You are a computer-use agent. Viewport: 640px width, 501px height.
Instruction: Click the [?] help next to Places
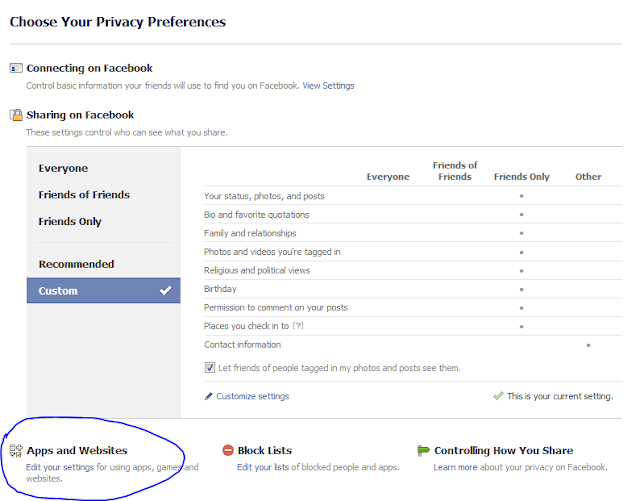(297, 326)
